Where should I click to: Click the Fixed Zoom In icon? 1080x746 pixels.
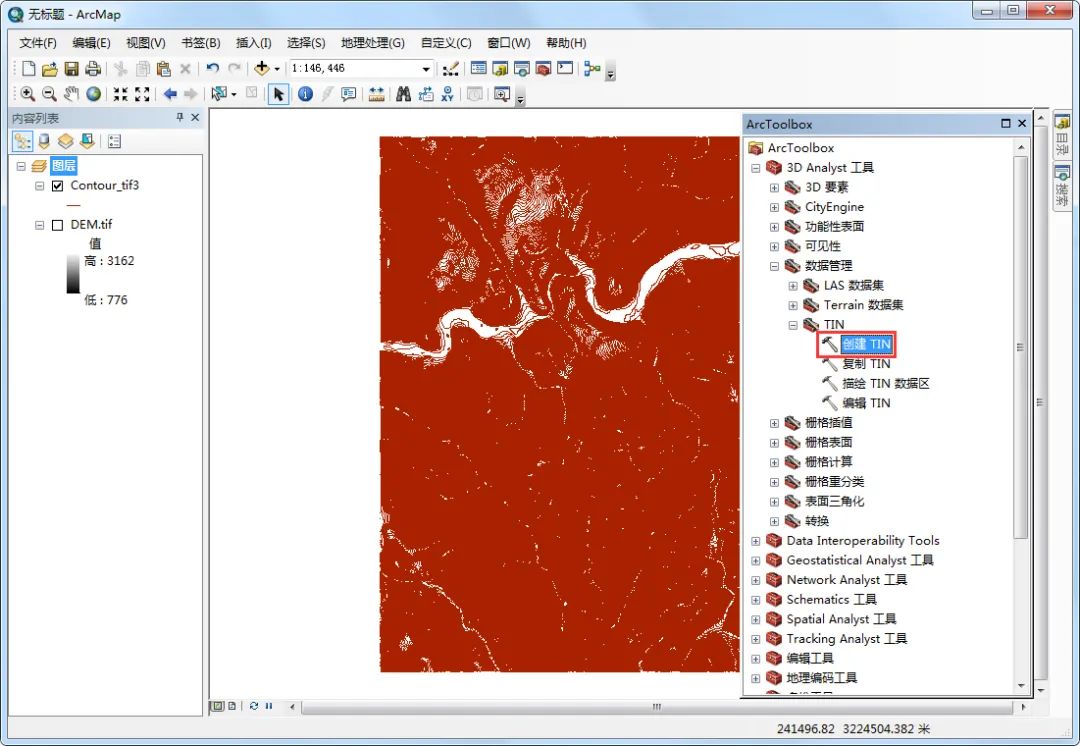tap(121, 94)
